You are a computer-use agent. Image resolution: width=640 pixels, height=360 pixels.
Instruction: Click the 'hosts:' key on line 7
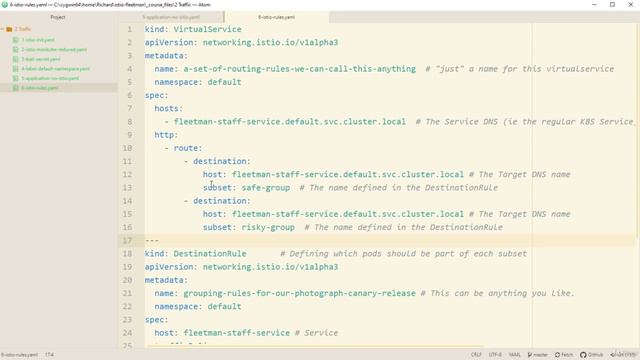point(169,108)
